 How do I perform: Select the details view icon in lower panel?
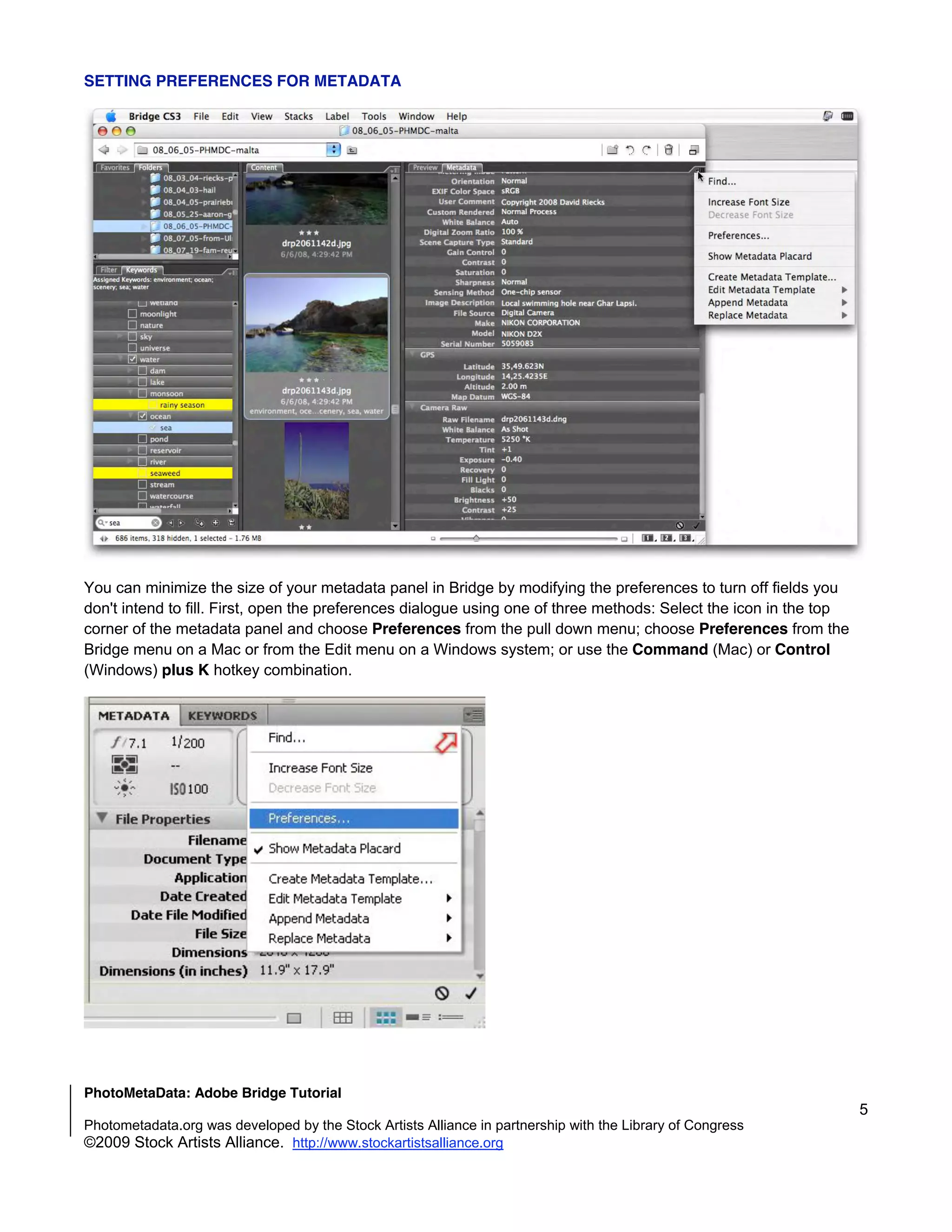coord(418,1018)
